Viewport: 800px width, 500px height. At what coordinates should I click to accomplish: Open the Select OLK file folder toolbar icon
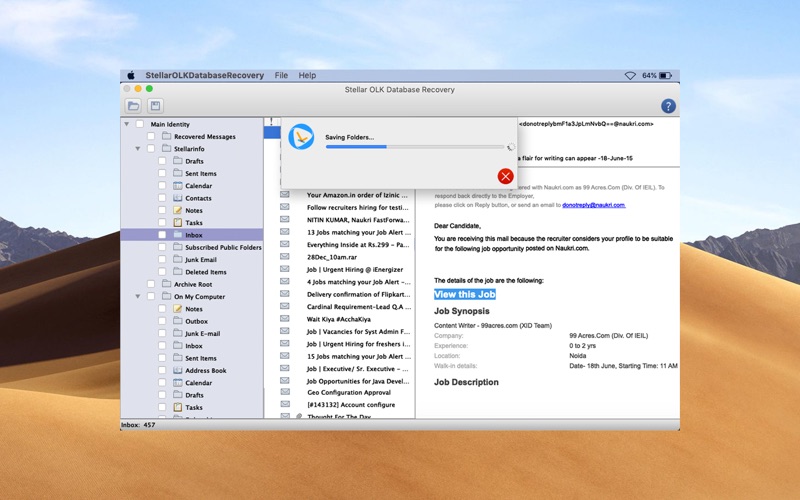click(x=133, y=106)
